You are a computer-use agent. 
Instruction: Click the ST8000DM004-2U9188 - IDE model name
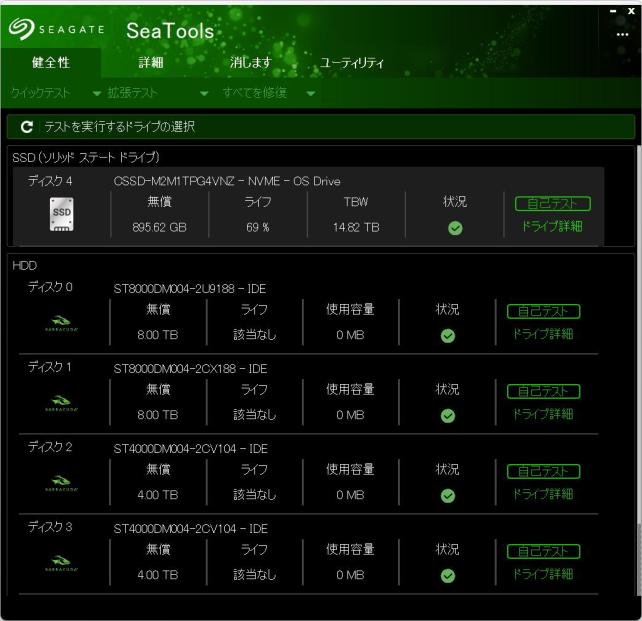[190, 289]
